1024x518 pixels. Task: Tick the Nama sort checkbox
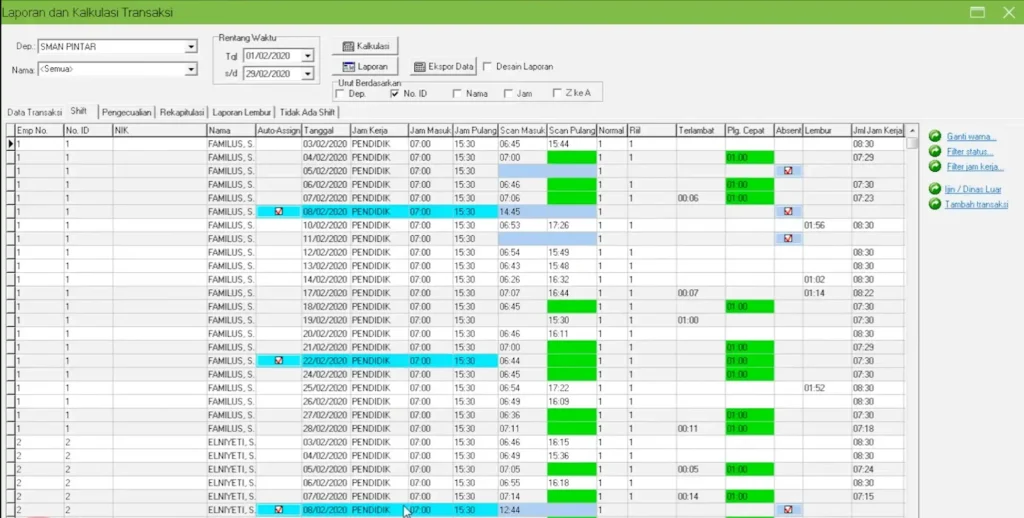pos(456,93)
